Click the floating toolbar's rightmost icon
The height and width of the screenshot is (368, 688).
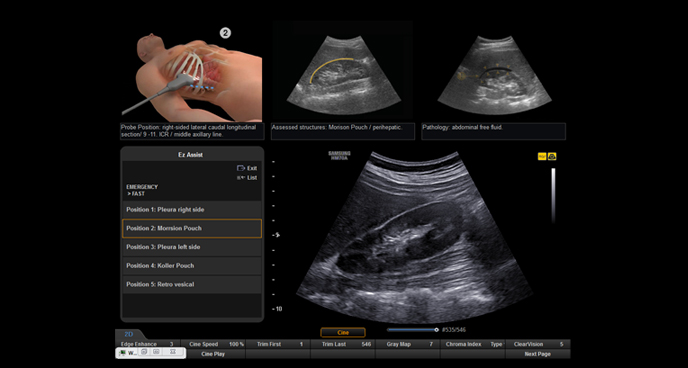pyautogui.click(x=172, y=352)
